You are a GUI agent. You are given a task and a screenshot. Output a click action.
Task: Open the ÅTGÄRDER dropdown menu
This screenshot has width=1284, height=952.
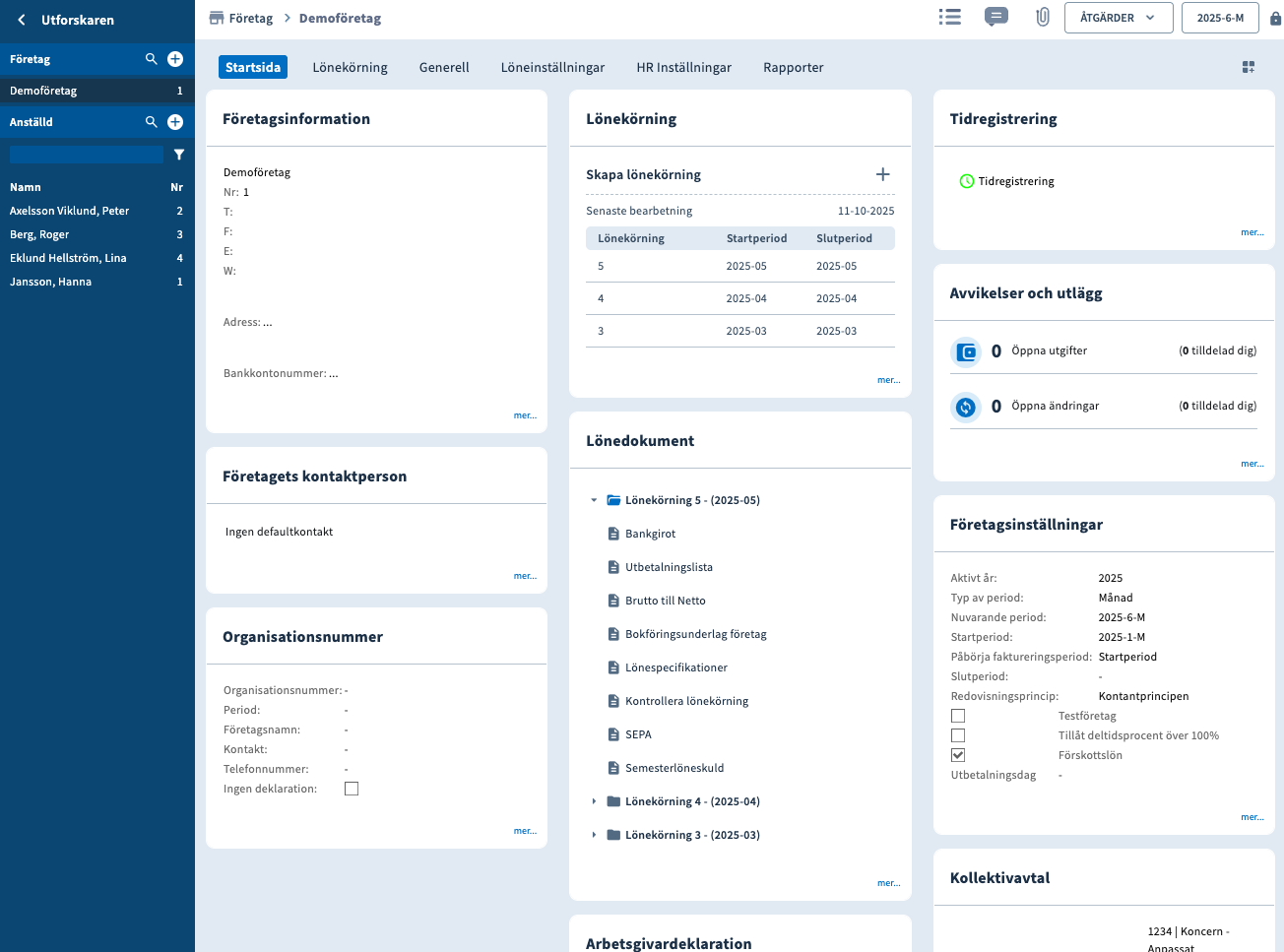pos(1118,18)
